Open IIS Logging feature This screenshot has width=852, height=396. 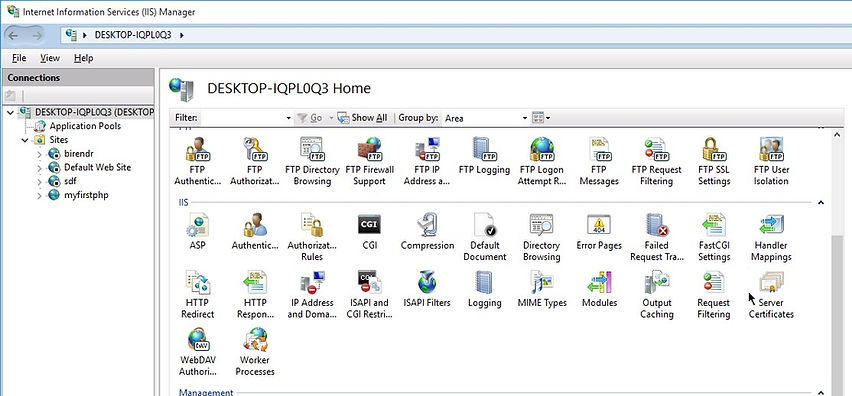484,289
